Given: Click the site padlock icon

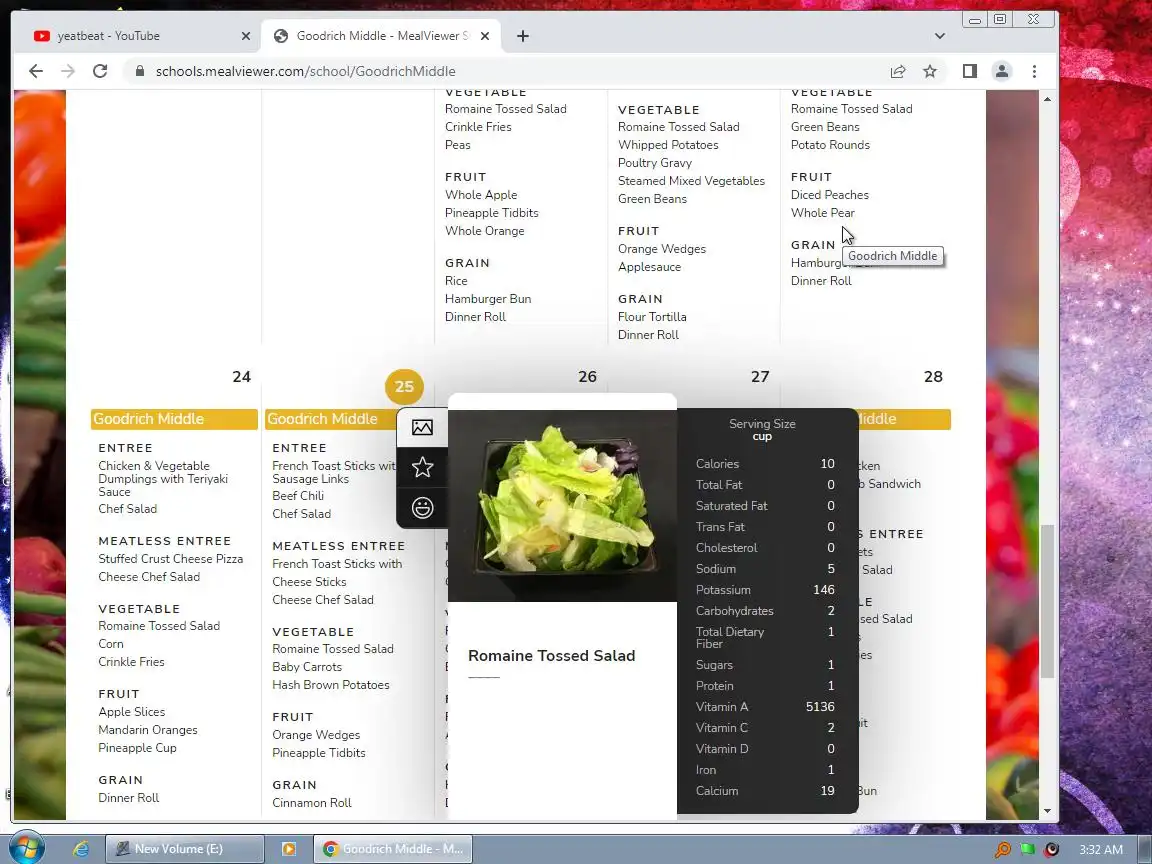Looking at the screenshot, I should 139,71.
